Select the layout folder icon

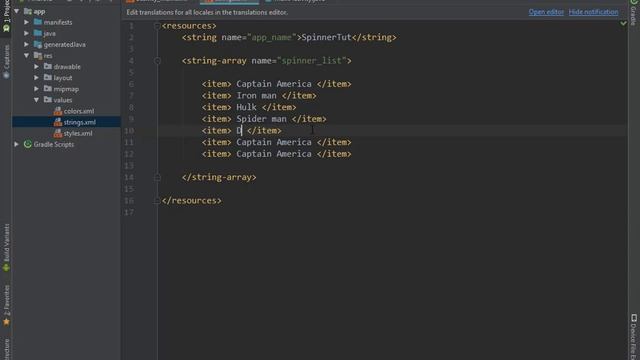coord(48,77)
